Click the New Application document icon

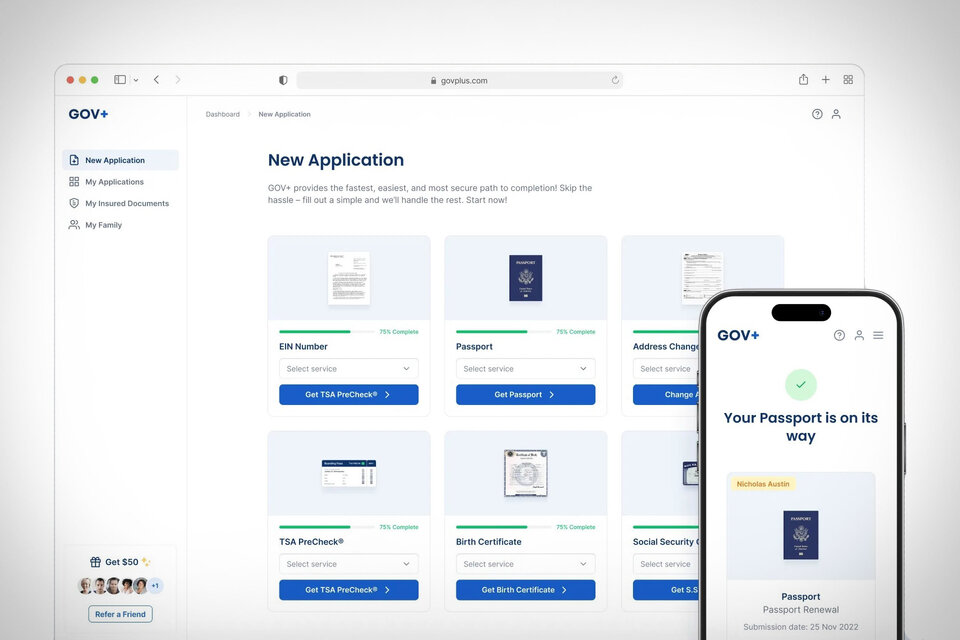pyautogui.click(x=74, y=160)
